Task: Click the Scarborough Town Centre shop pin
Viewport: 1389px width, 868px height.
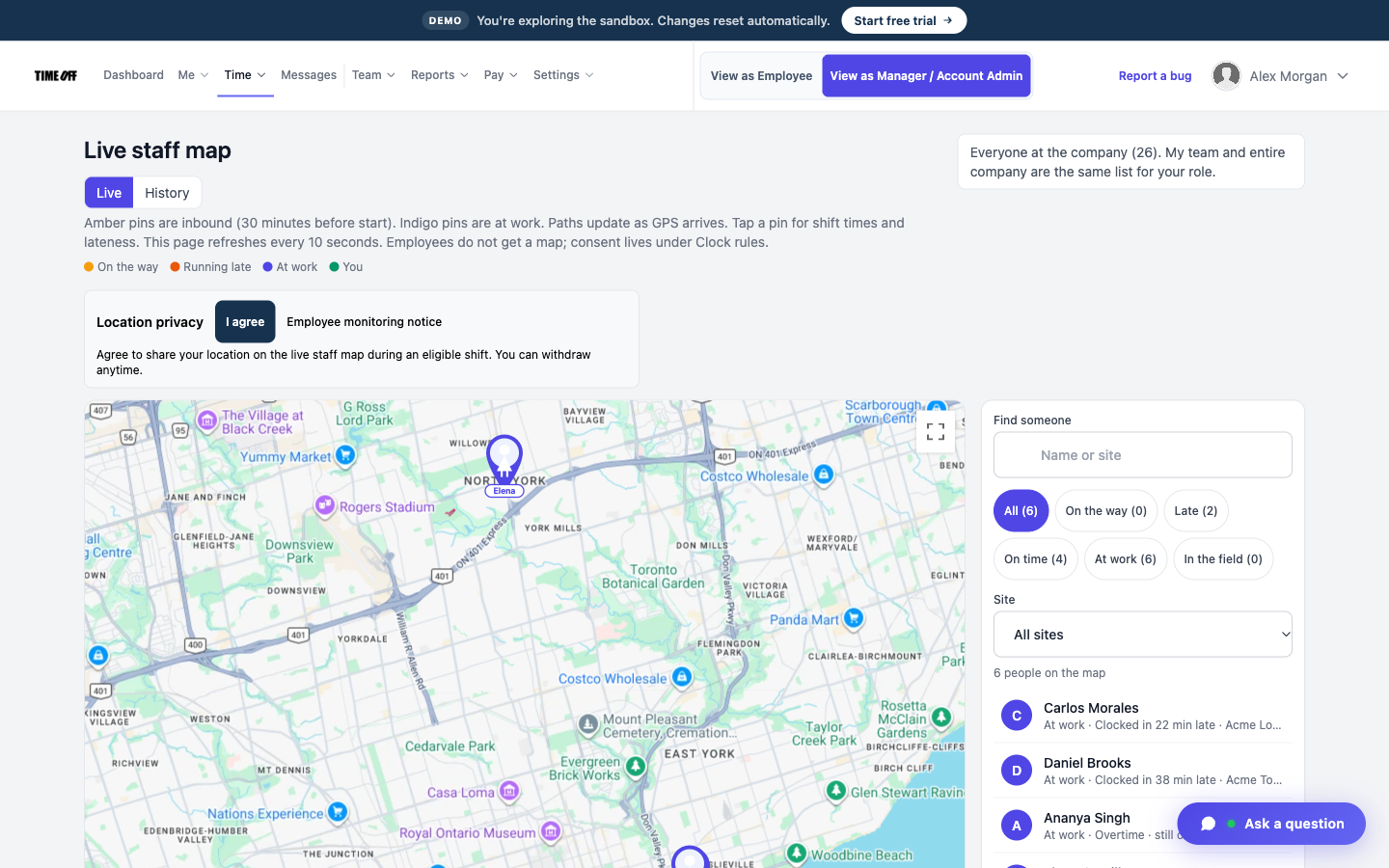Action: 937,408
